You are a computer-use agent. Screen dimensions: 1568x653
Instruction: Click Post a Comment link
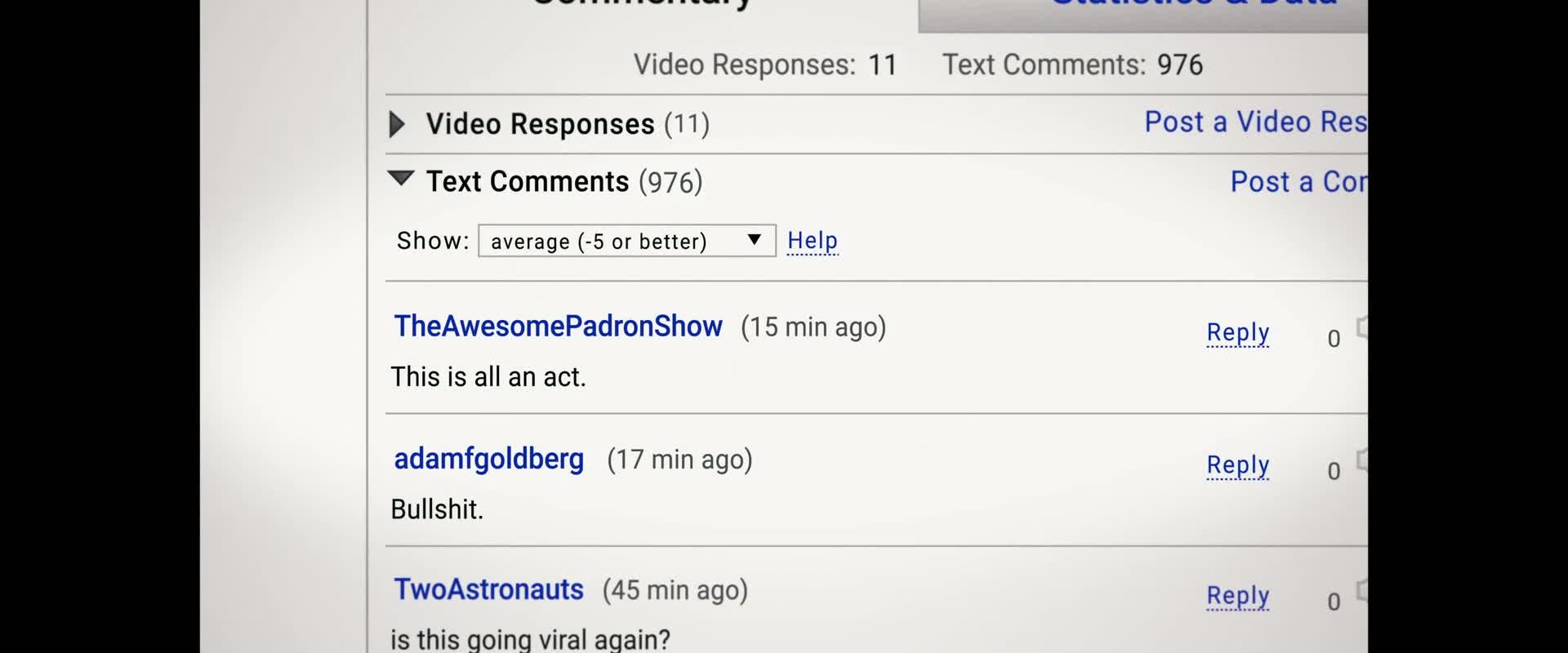coord(1299,181)
